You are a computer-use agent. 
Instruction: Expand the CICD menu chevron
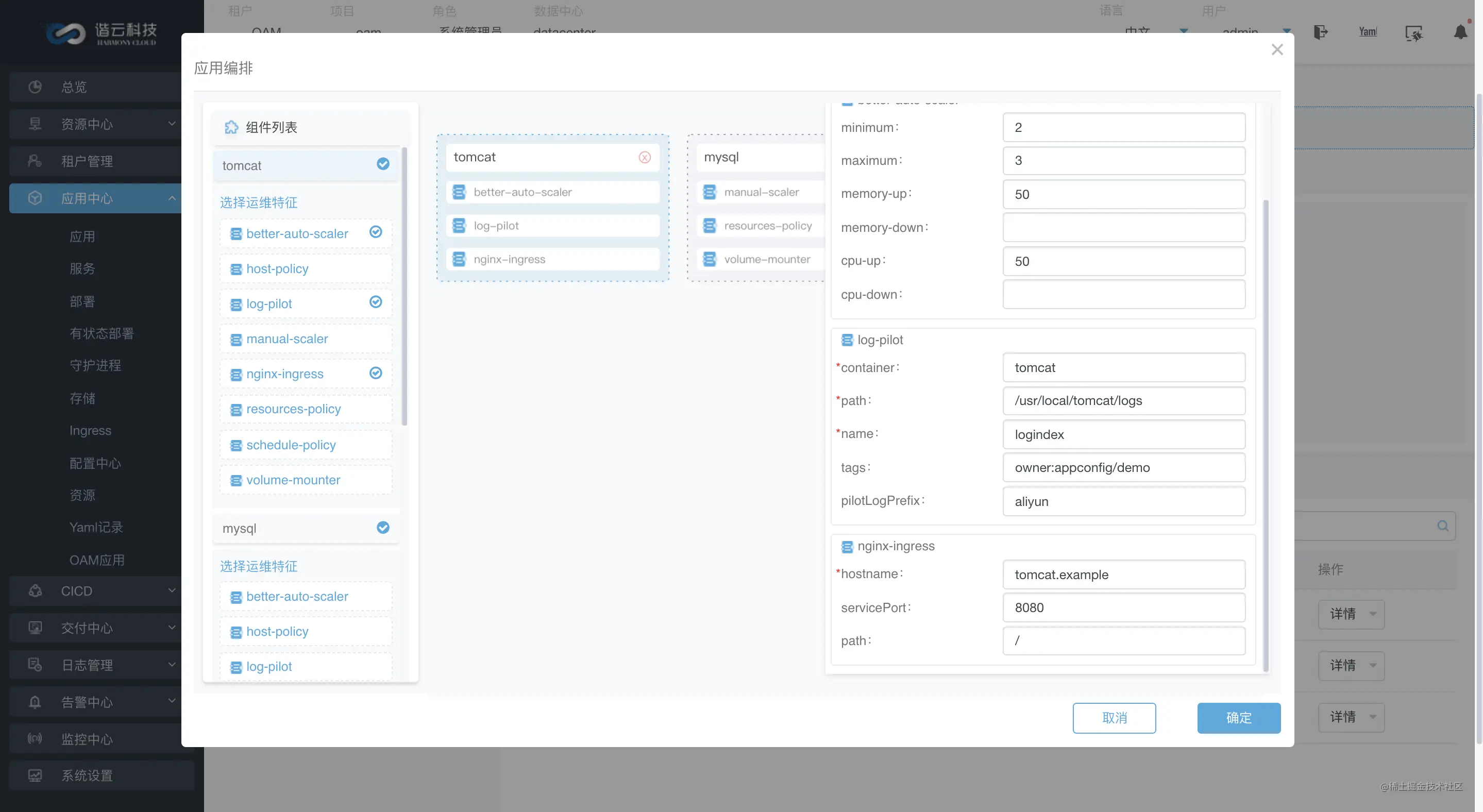(172, 590)
